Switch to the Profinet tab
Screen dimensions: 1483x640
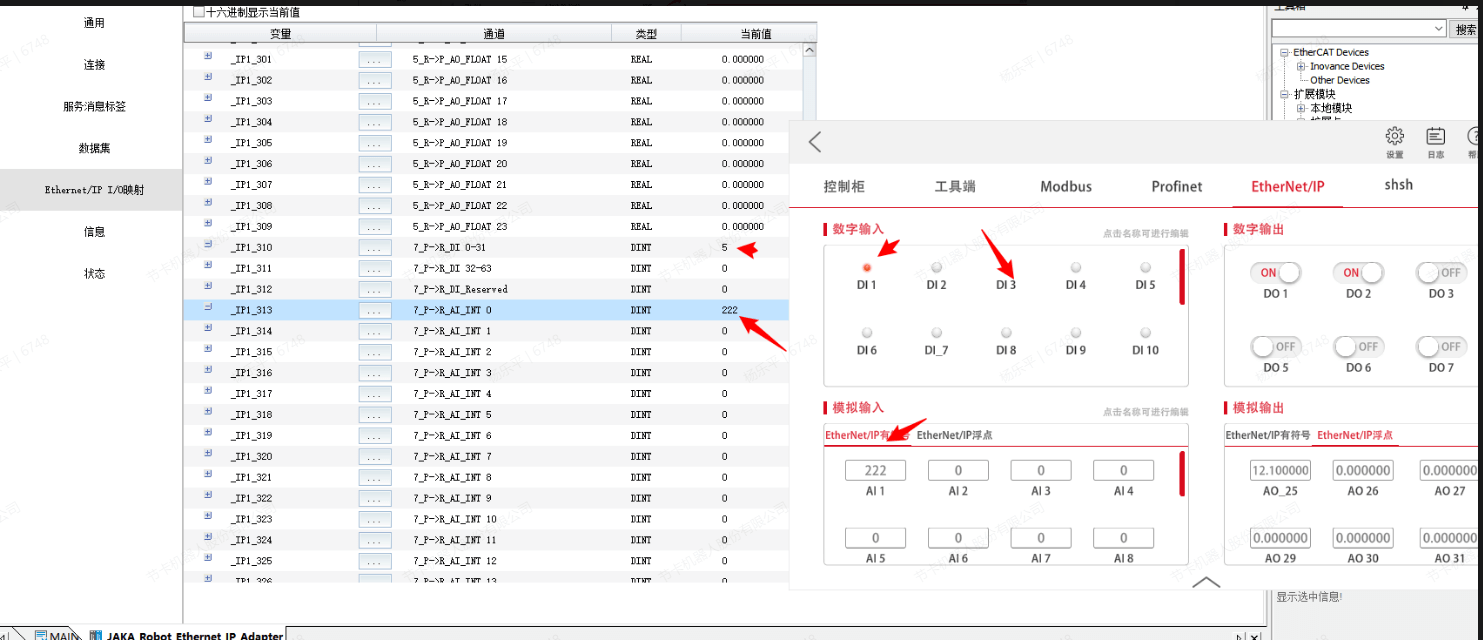(x=1176, y=187)
